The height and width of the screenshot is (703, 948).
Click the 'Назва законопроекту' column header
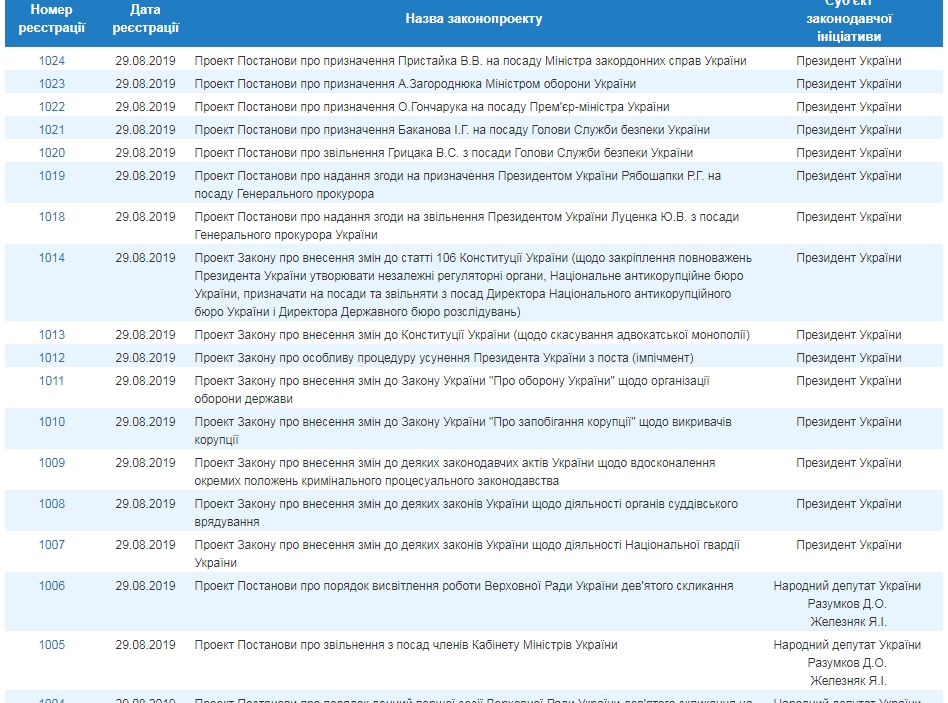click(x=474, y=19)
